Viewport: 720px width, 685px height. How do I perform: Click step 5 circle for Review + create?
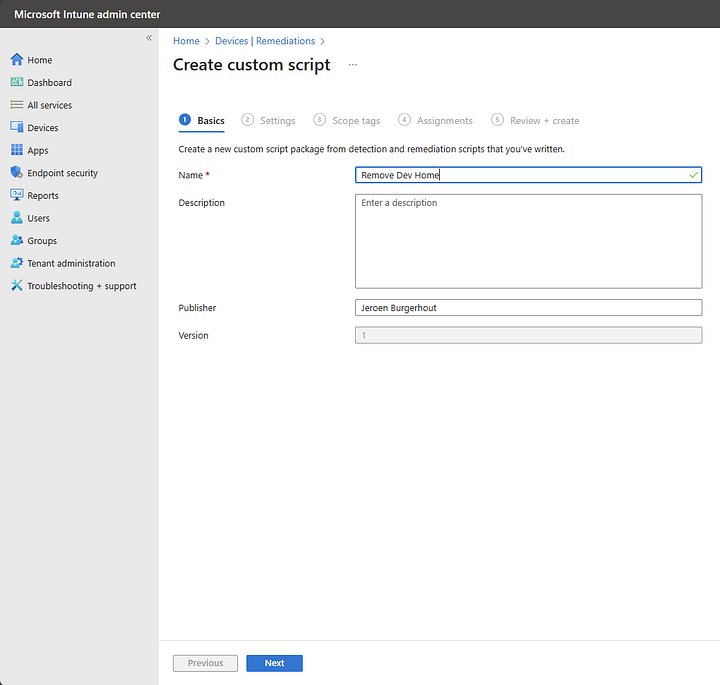click(x=497, y=120)
